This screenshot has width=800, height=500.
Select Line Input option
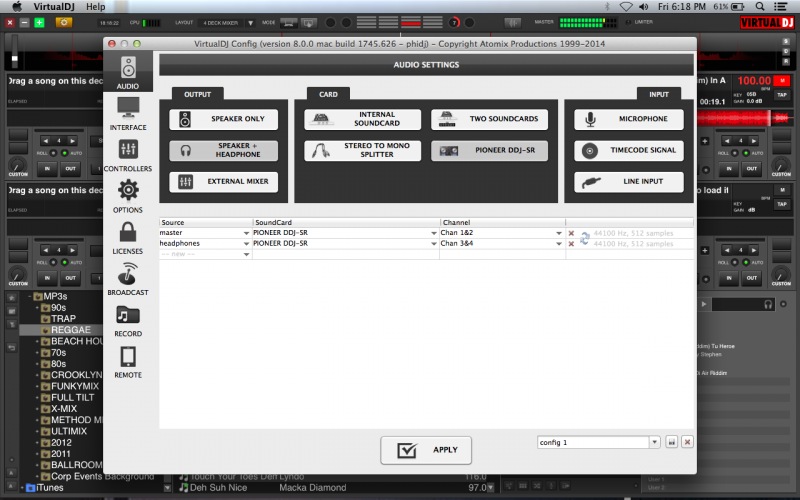(629, 182)
